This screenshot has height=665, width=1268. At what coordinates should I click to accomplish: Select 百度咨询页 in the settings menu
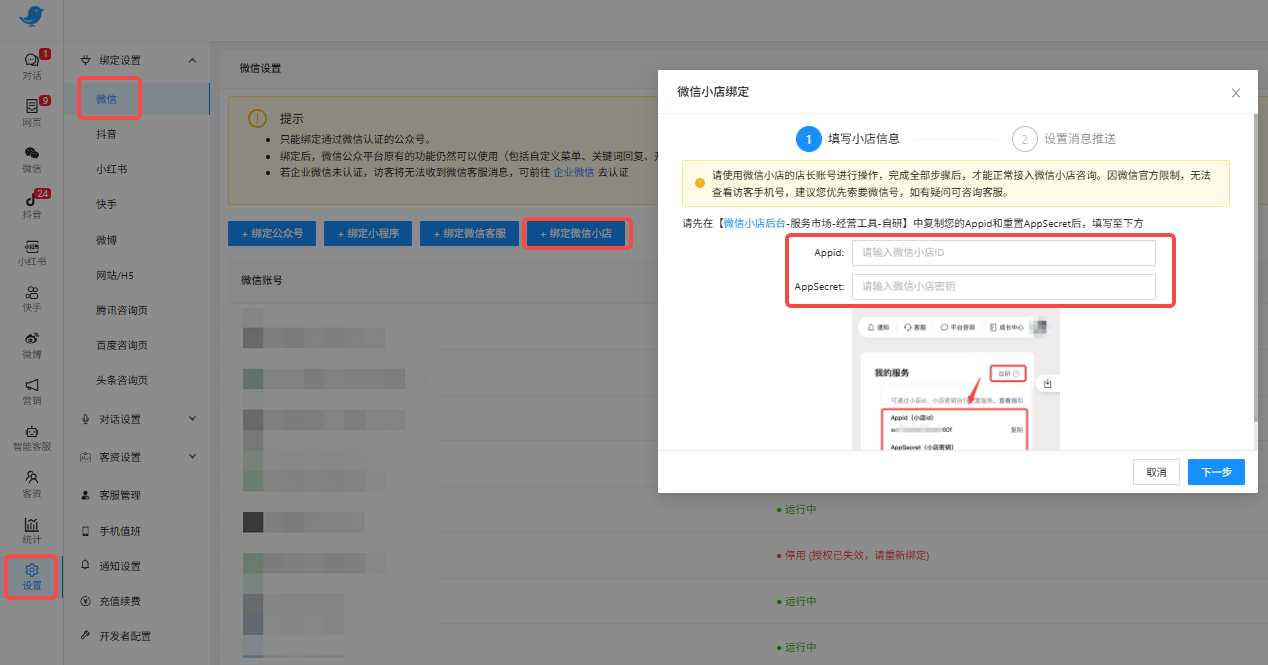coord(122,345)
